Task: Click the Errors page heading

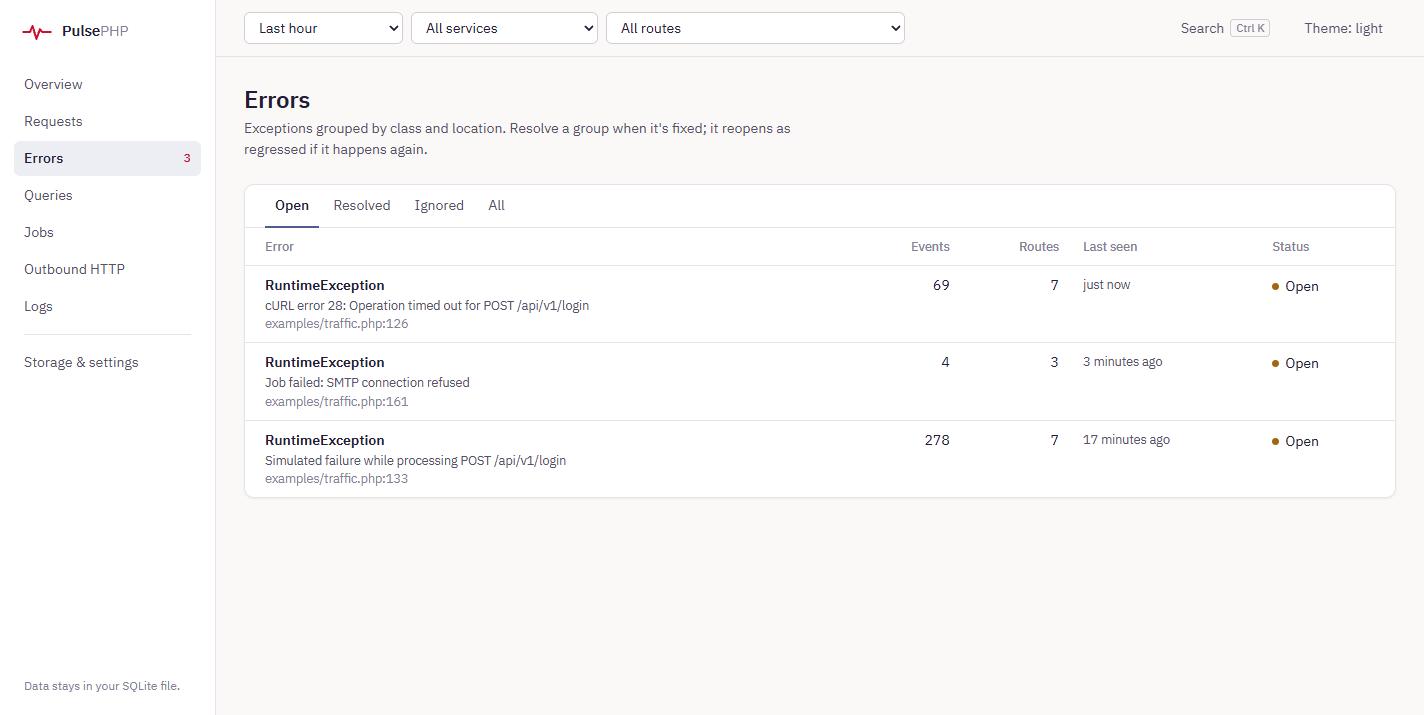Action: click(277, 100)
